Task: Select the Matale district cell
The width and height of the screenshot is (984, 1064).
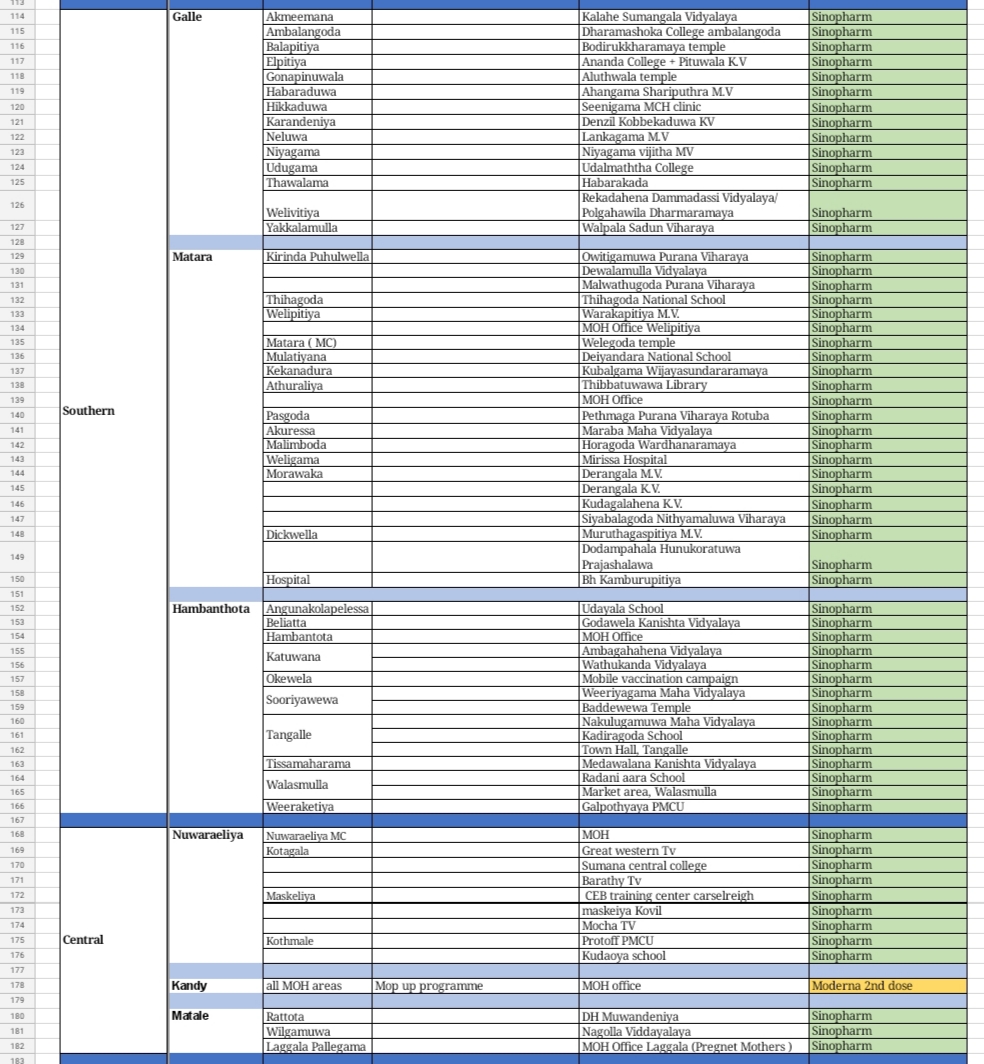Action: click(x=215, y=1031)
